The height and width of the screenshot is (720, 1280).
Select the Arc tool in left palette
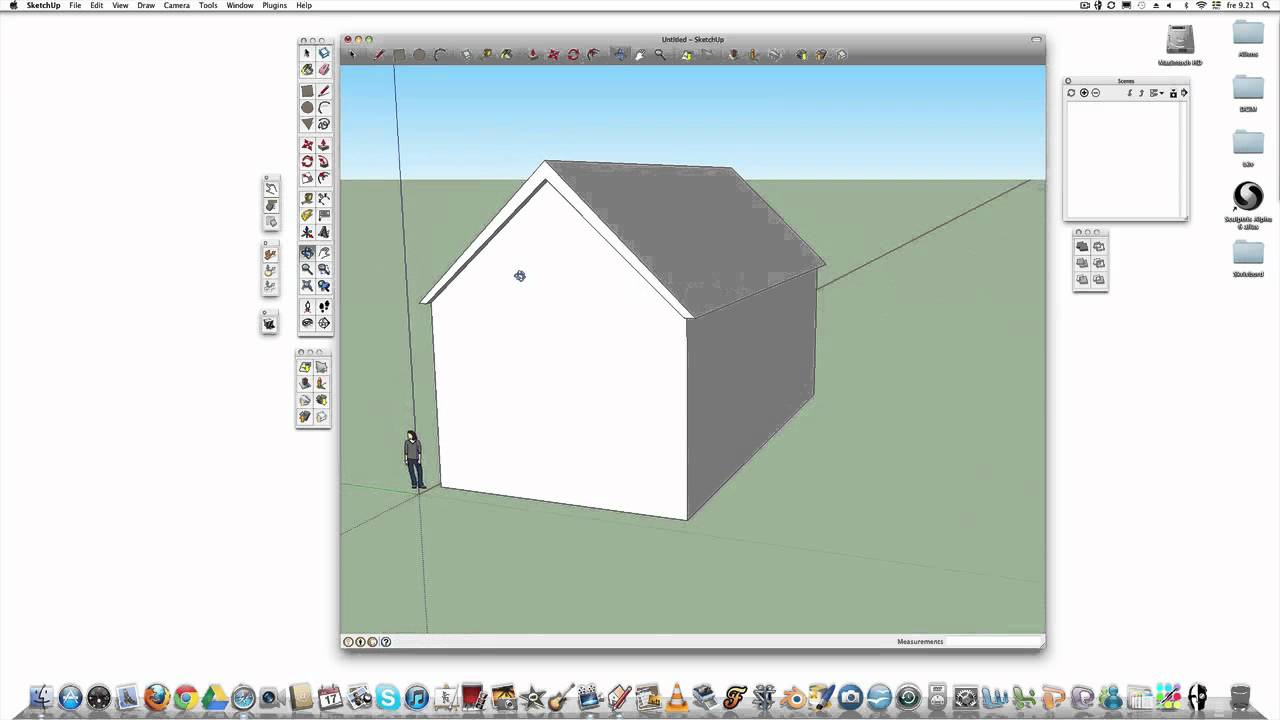click(x=323, y=107)
